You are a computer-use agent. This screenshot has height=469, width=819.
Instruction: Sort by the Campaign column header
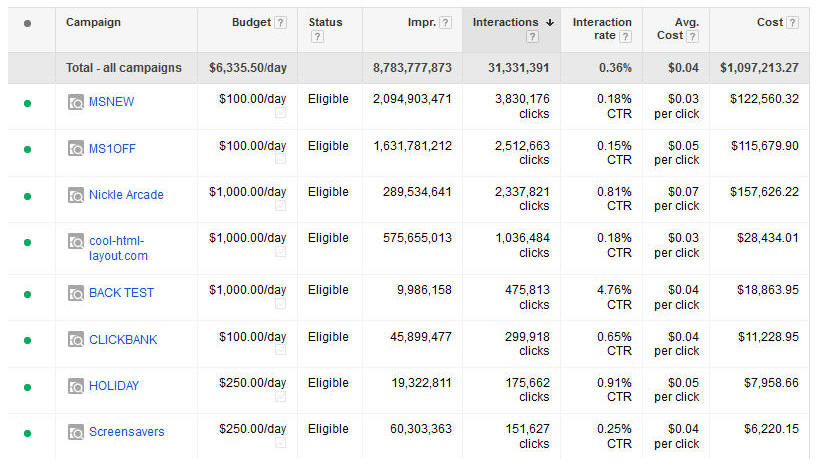pyautogui.click(x=94, y=22)
